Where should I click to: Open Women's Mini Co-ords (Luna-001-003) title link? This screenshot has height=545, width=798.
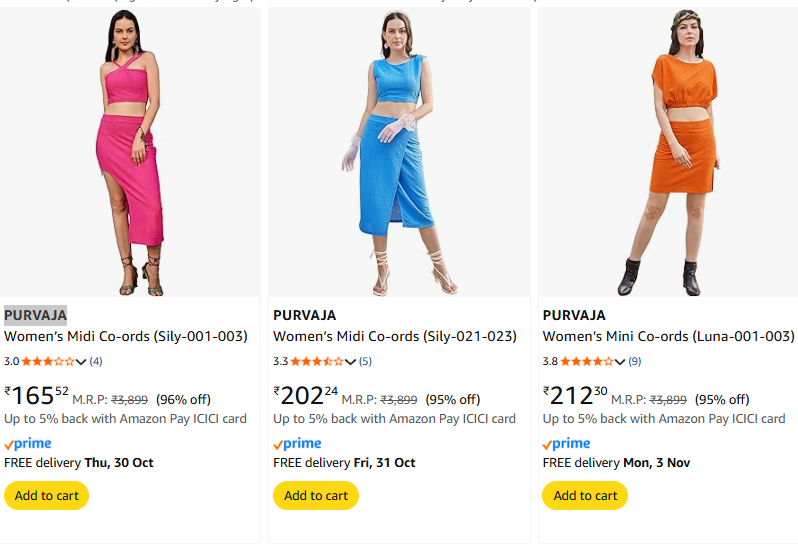[x=668, y=336]
